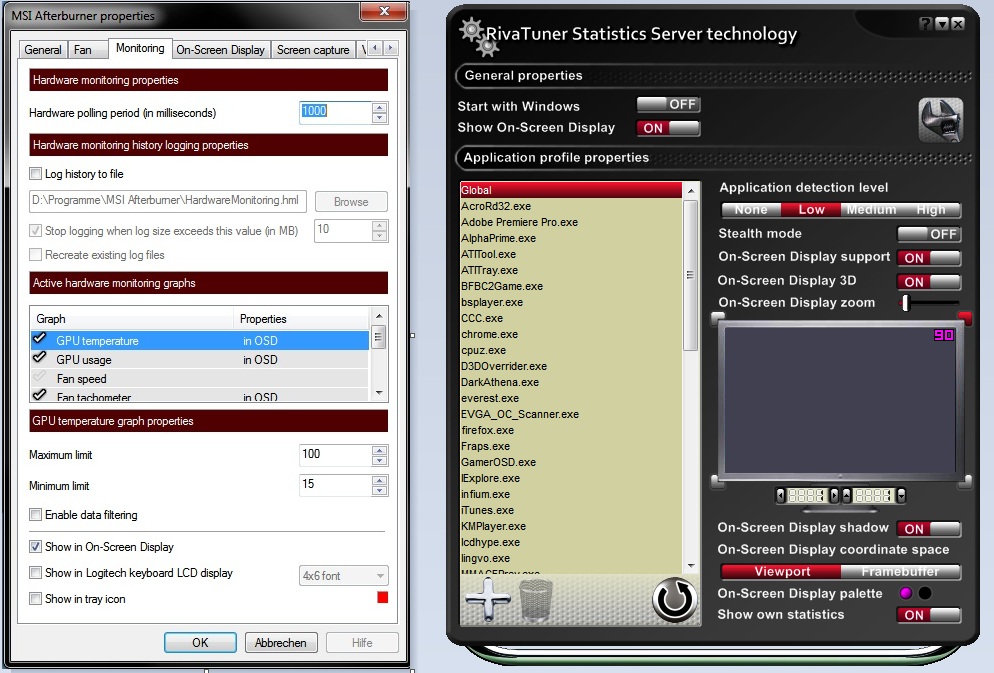Open the On-Screen Display tab
Viewport: 994px width, 673px height.
[221, 50]
